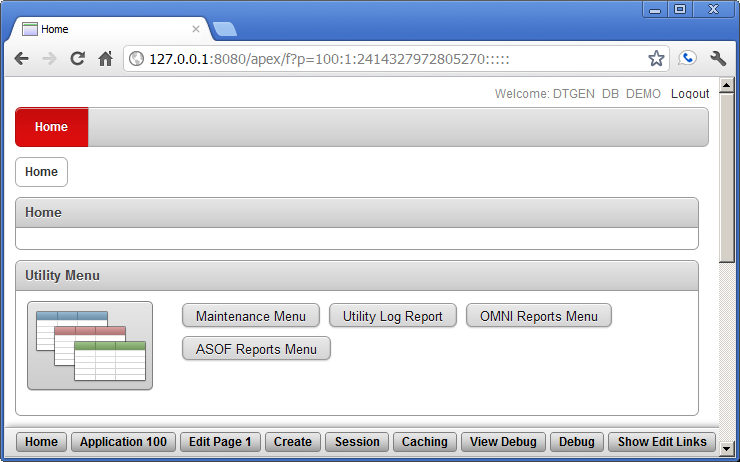740x462 pixels.
Task: Click View Debug button
Action: pyautogui.click(x=503, y=442)
